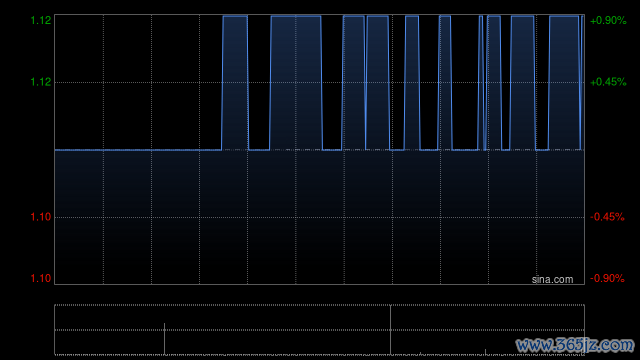Click the 1.12 price label opposite +0.45%

tap(41, 82)
